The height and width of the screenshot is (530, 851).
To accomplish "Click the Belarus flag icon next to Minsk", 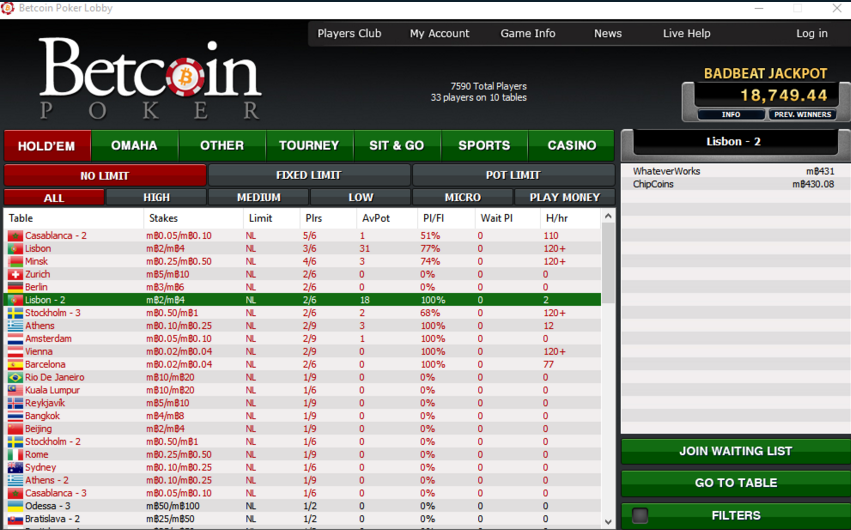I will (15, 261).
